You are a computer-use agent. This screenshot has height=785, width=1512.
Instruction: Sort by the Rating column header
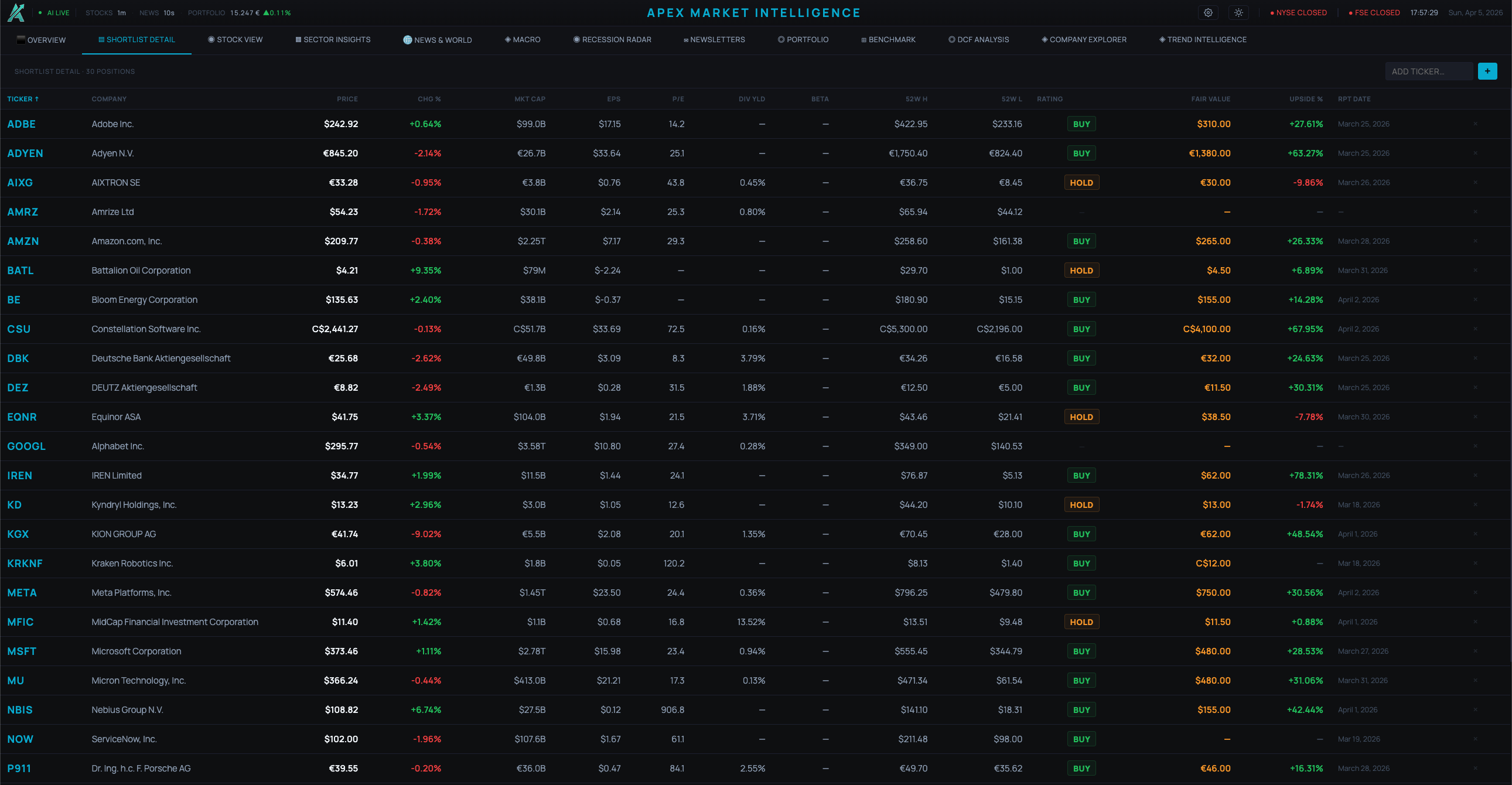click(x=1049, y=99)
